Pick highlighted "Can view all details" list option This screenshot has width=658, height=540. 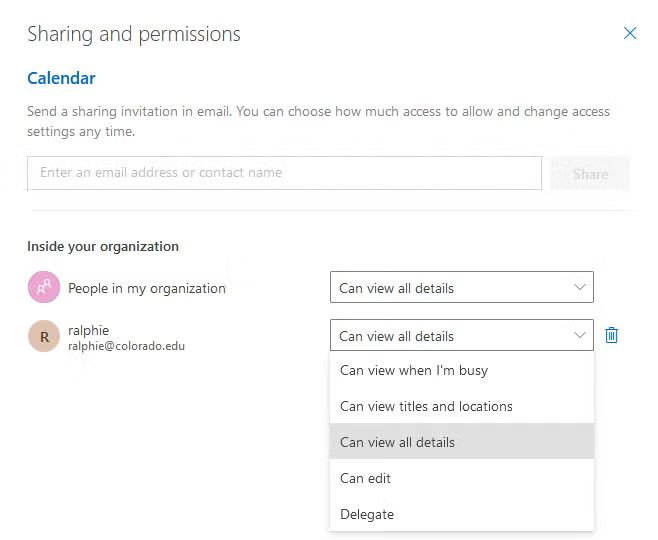pos(397,442)
